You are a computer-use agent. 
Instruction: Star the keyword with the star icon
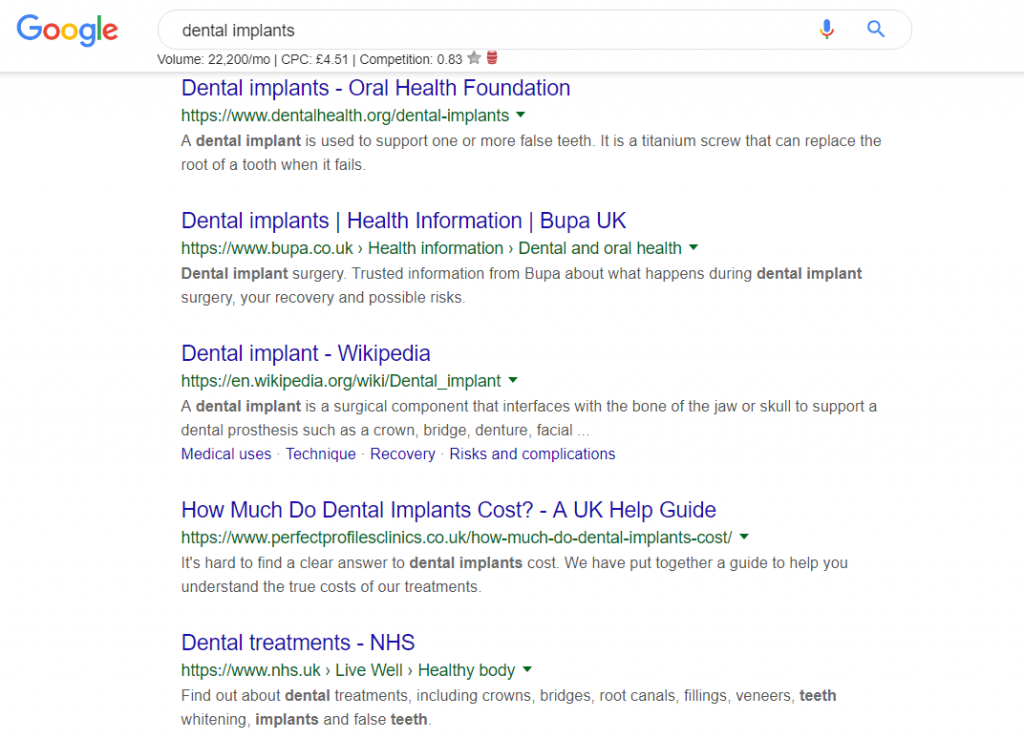[x=475, y=58]
